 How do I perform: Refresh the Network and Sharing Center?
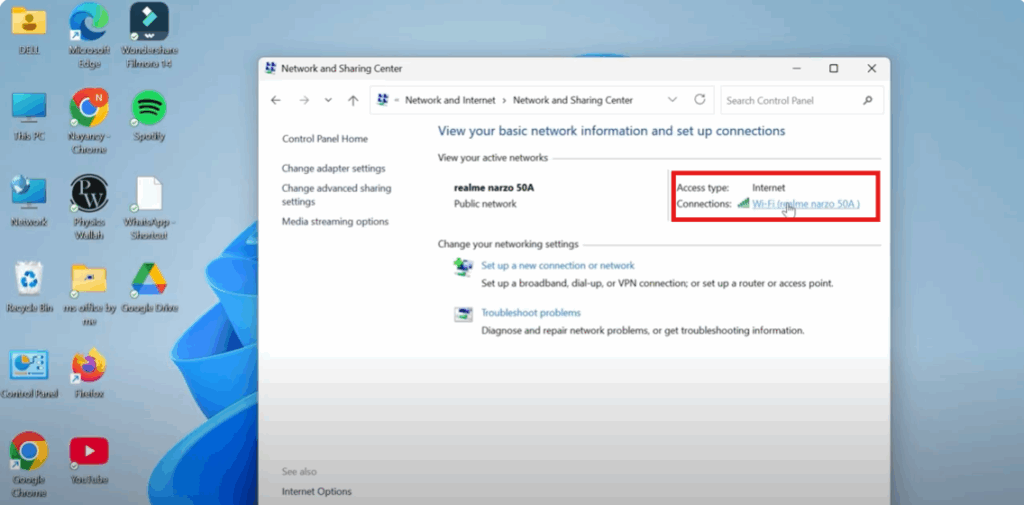(x=700, y=100)
